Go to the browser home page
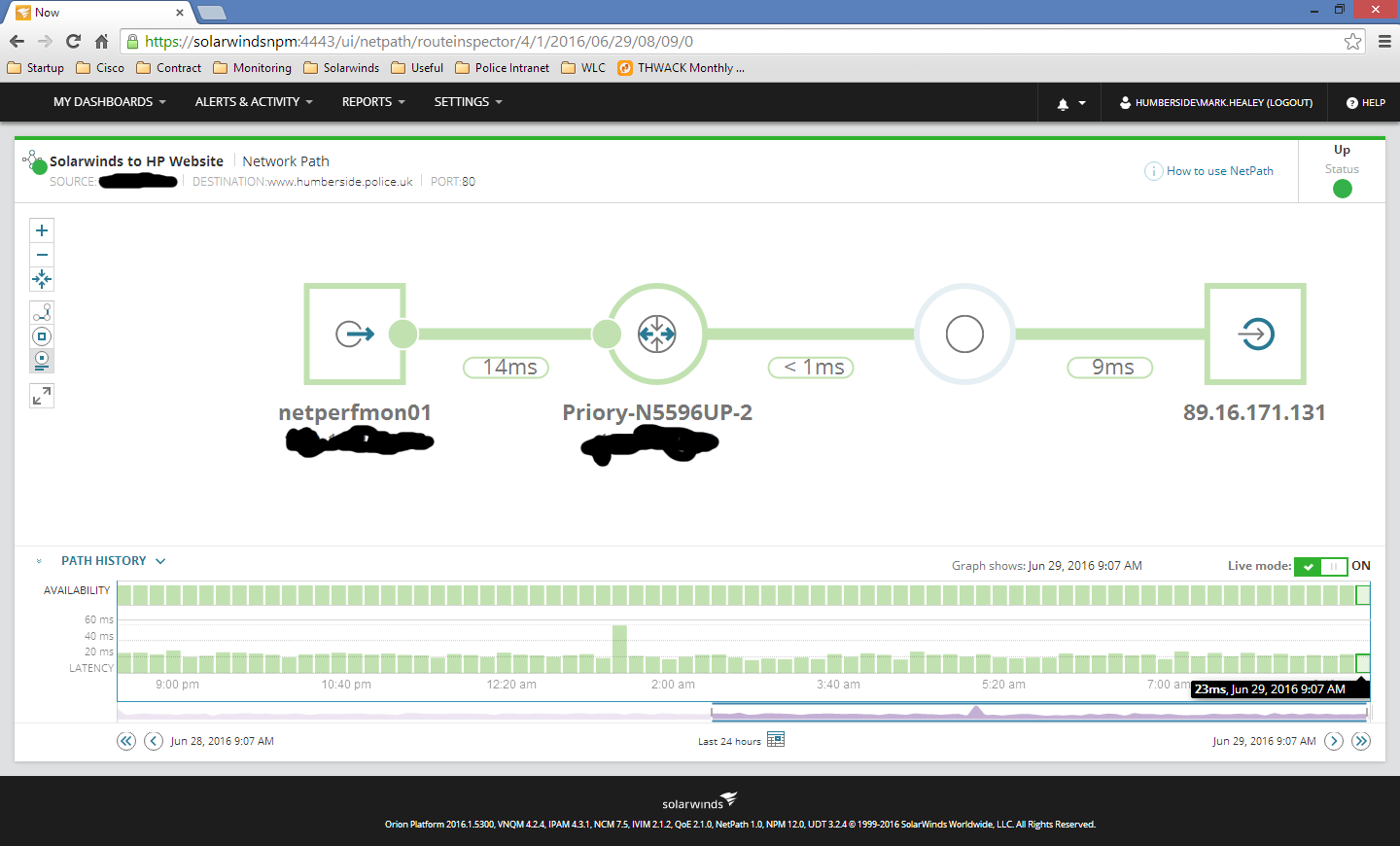Viewport: 1400px width, 846px height. (x=101, y=41)
